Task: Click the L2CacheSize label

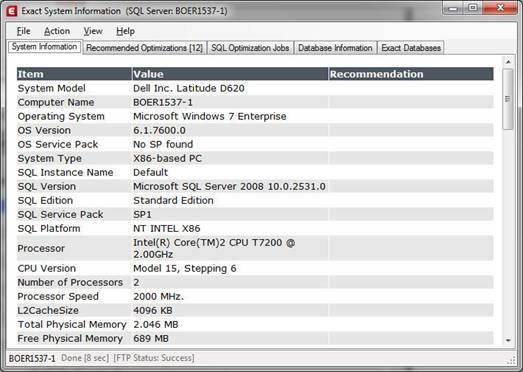Action: (x=48, y=311)
